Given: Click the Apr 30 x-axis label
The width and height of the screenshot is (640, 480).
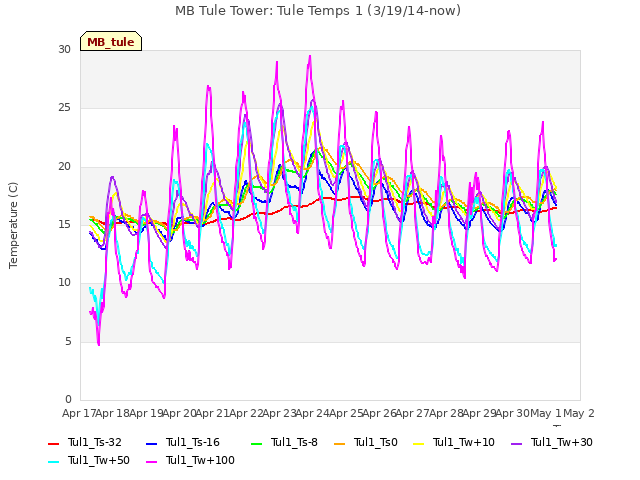Looking at the screenshot, I should [x=512, y=413].
